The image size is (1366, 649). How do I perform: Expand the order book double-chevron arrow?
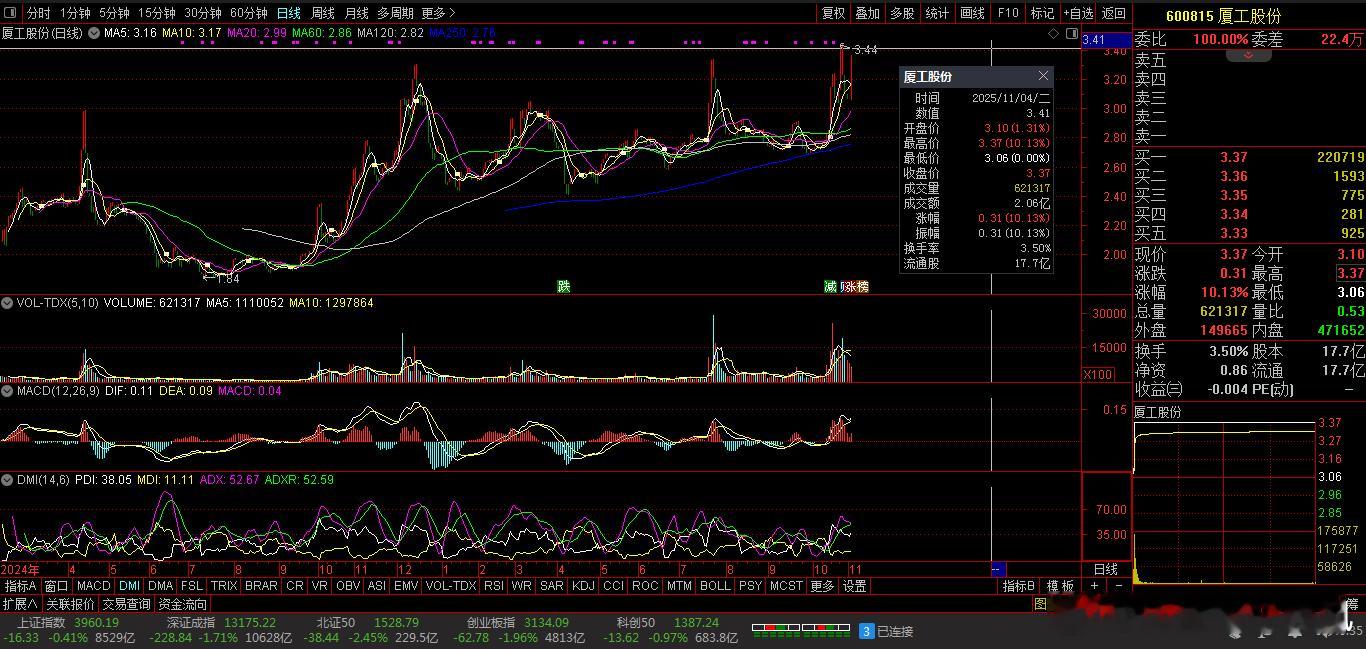pyautogui.click(x=1248, y=55)
